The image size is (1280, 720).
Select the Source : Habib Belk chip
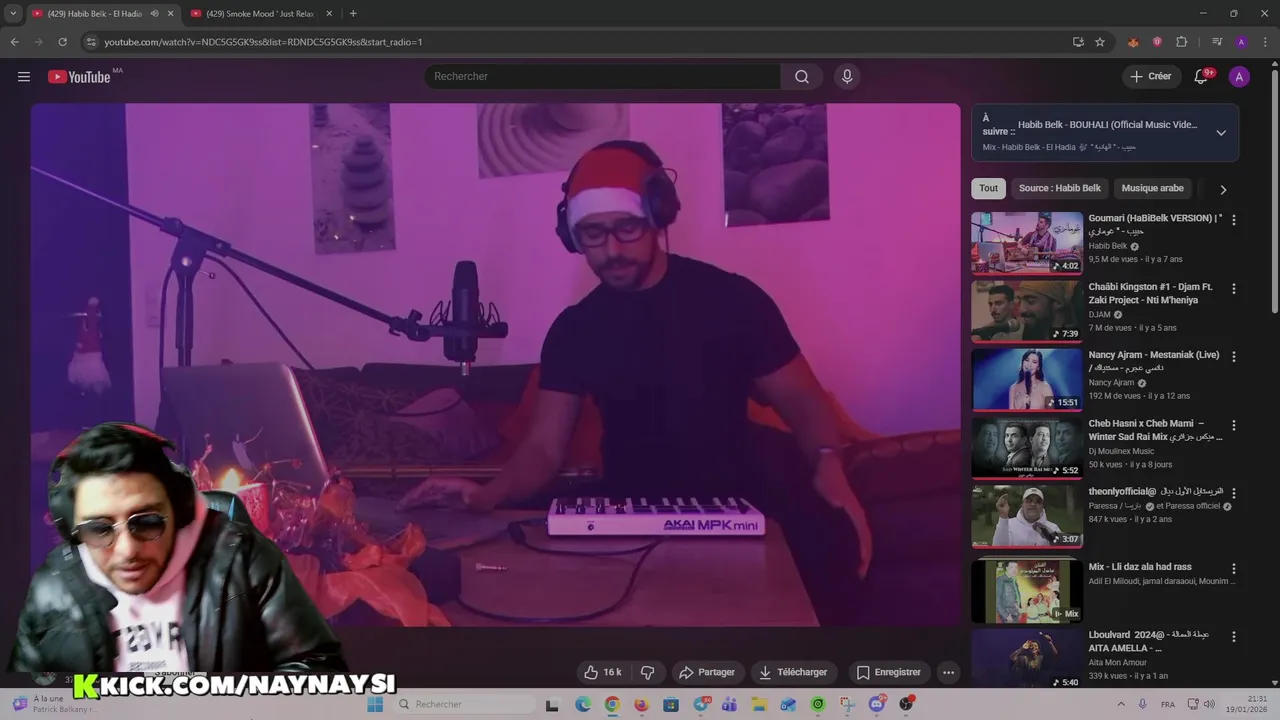[x=1059, y=188]
